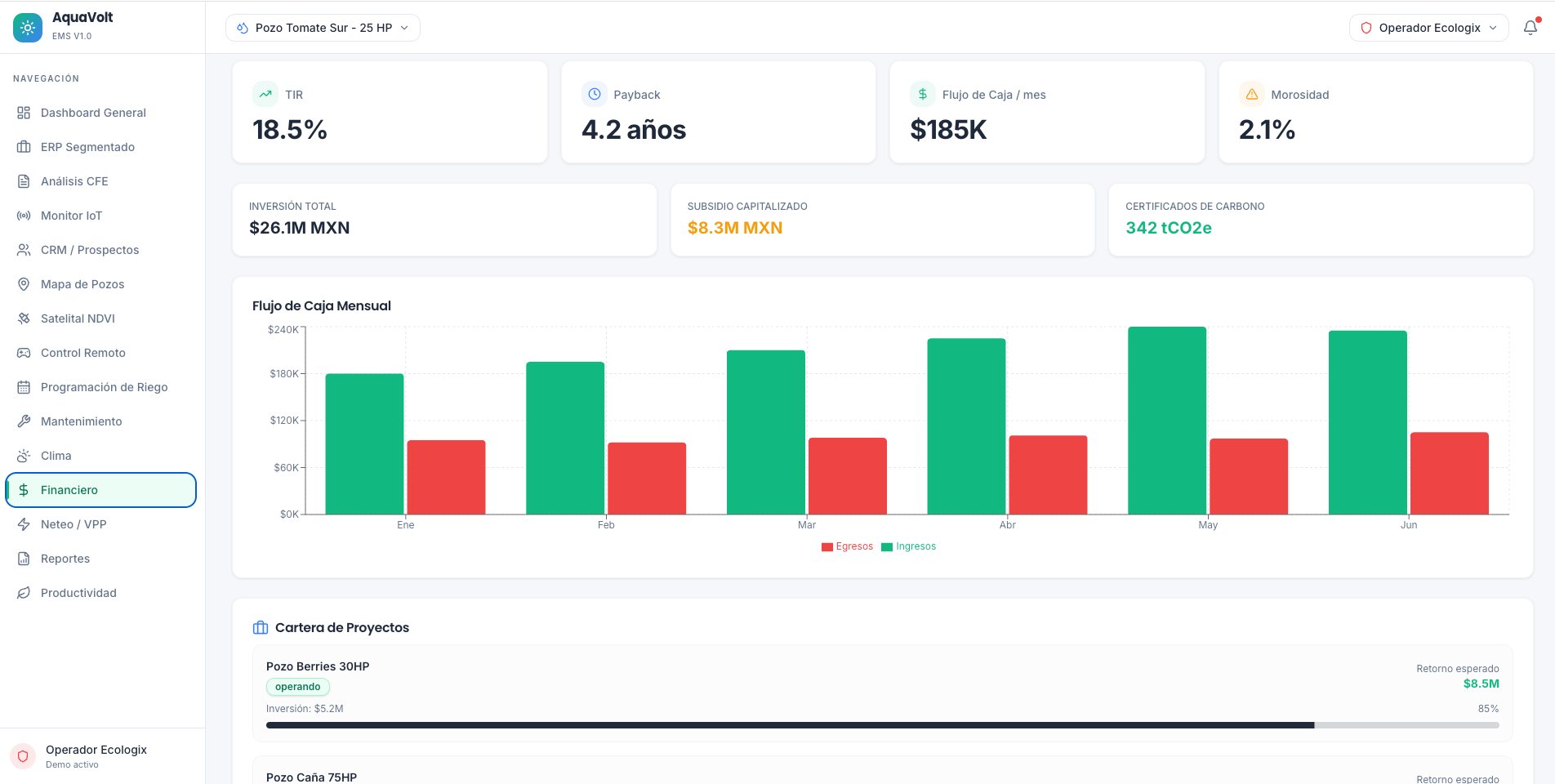This screenshot has width=1555, height=784.
Task: Go to Mantenimiento in the sidebar
Action: [101, 421]
